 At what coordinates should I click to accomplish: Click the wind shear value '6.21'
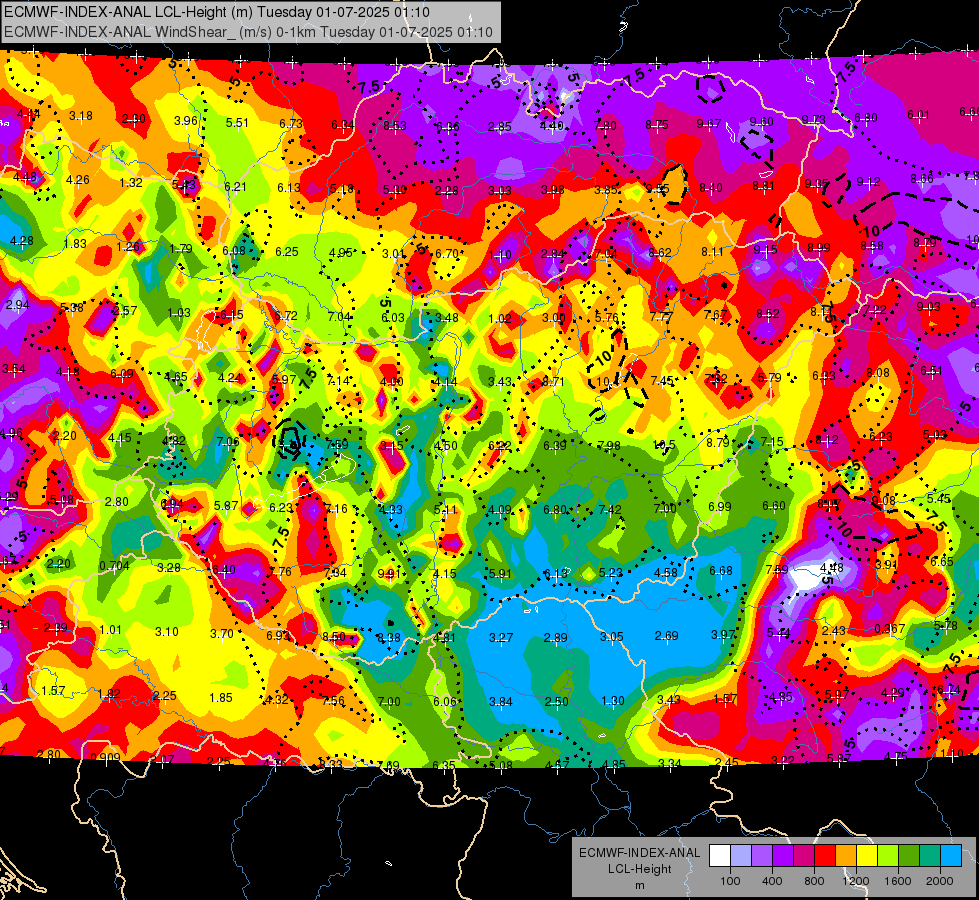point(235,186)
